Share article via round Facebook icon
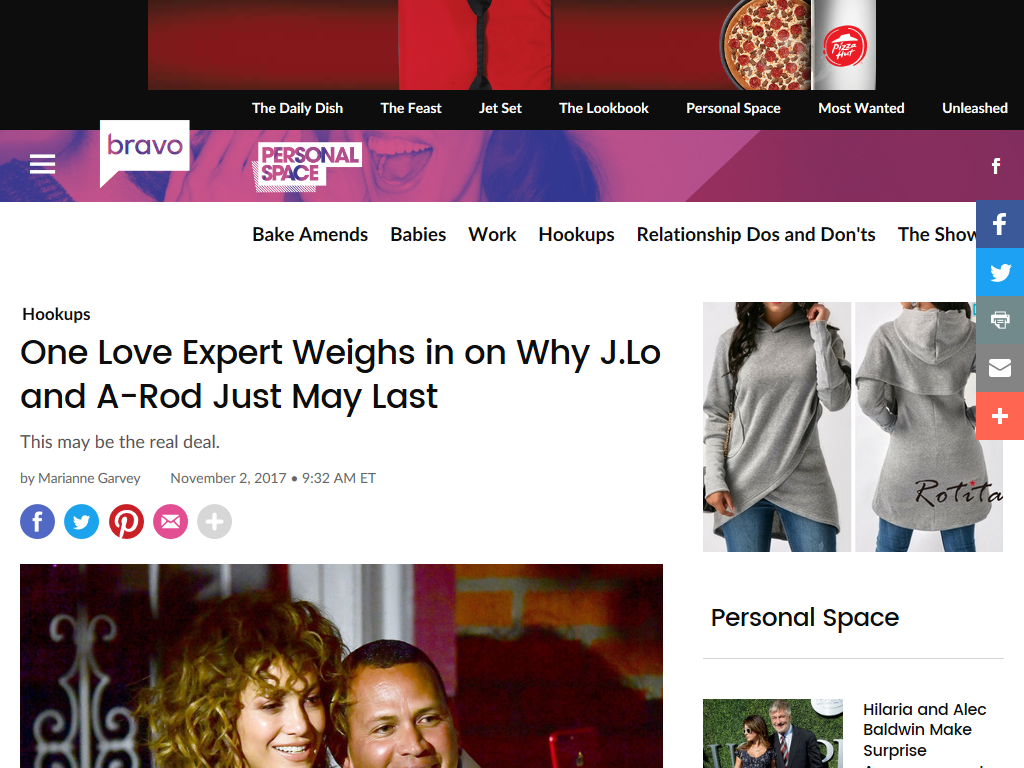The image size is (1024, 768). 37,521
